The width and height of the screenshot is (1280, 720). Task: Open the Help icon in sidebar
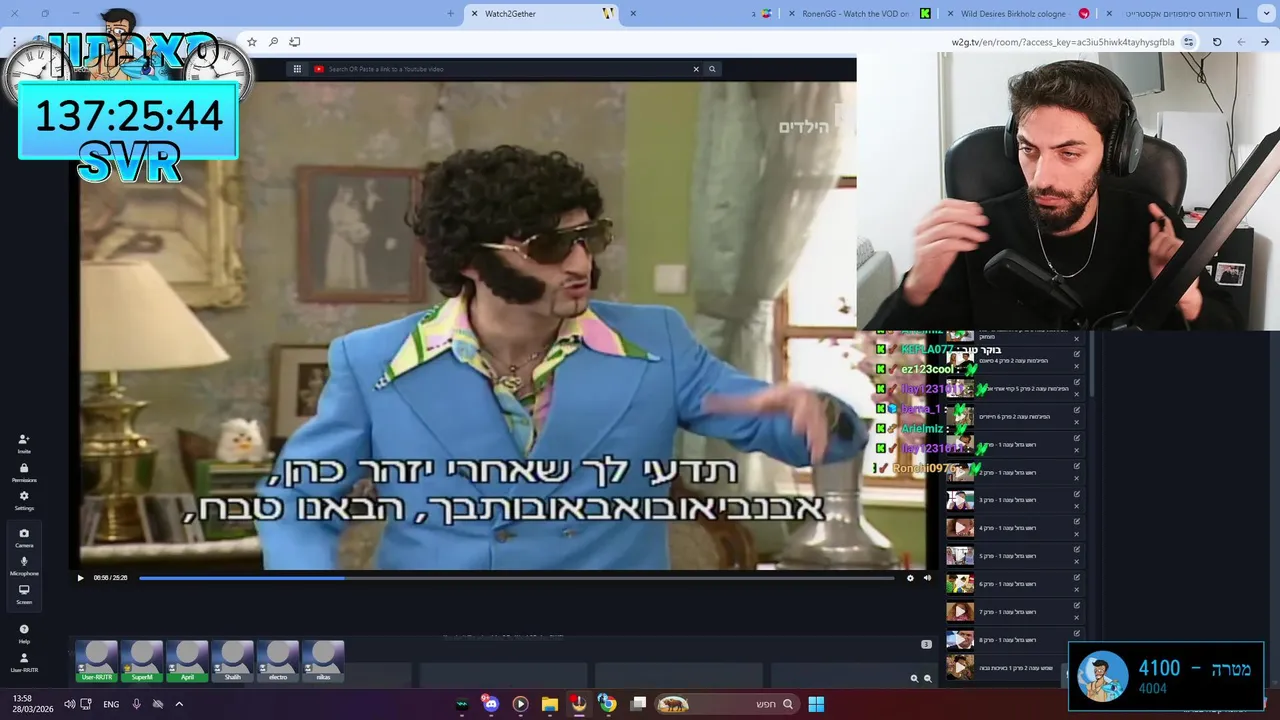24,634
